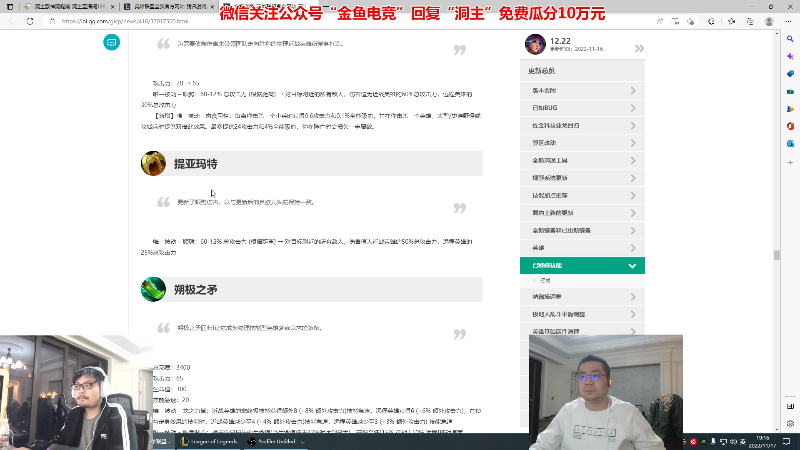Go back with browser back arrow

pyautogui.click(x=11, y=21)
